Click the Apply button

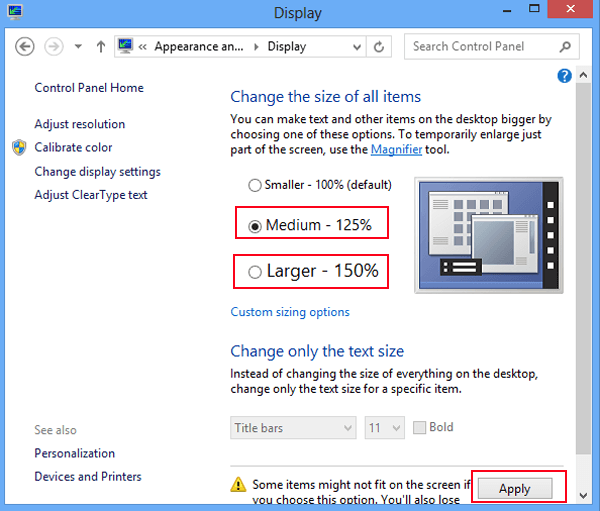click(x=515, y=488)
